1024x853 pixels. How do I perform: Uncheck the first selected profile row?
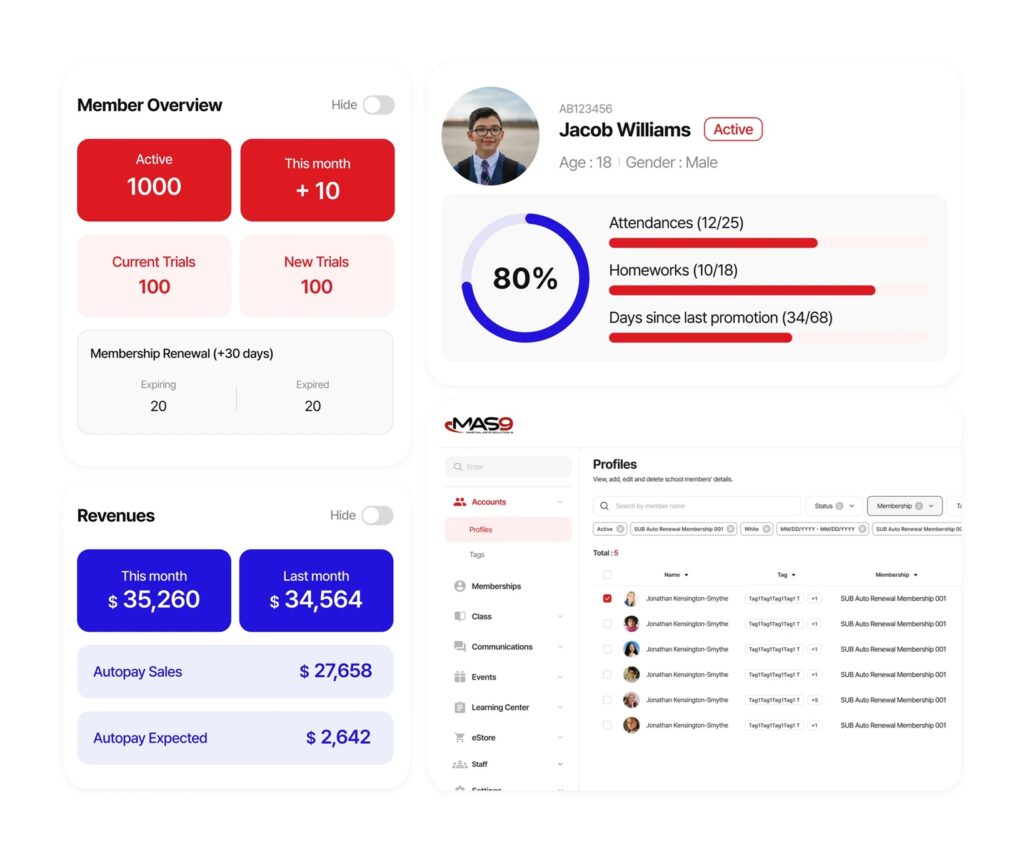(605, 598)
